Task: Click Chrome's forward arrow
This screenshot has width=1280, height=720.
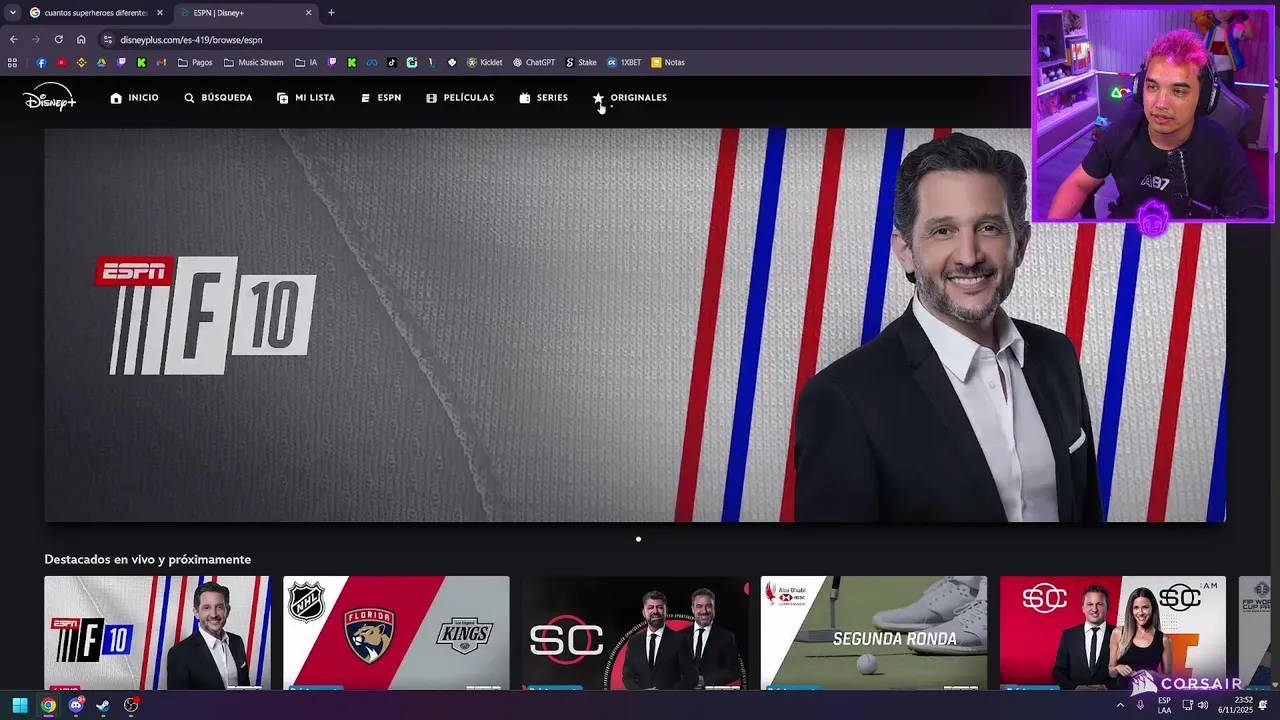Action: coord(36,40)
